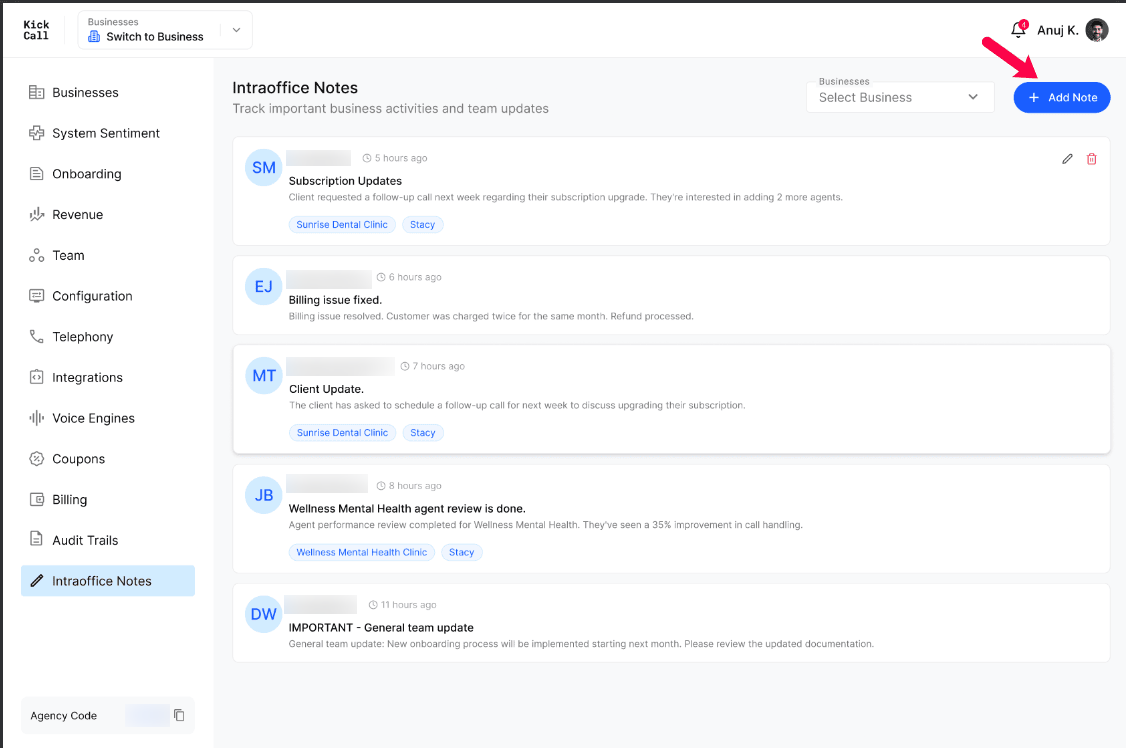Click the EJ author avatar

pyautogui.click(x=264, y=286)
